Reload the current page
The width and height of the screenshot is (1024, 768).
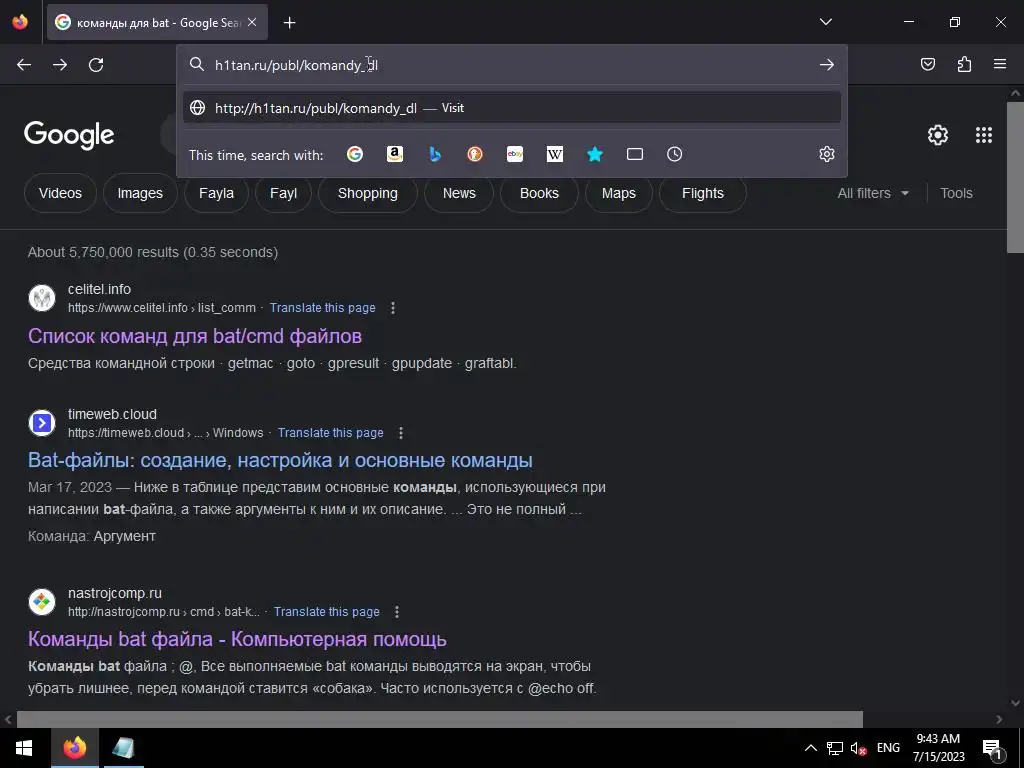(x=96, y=65)
